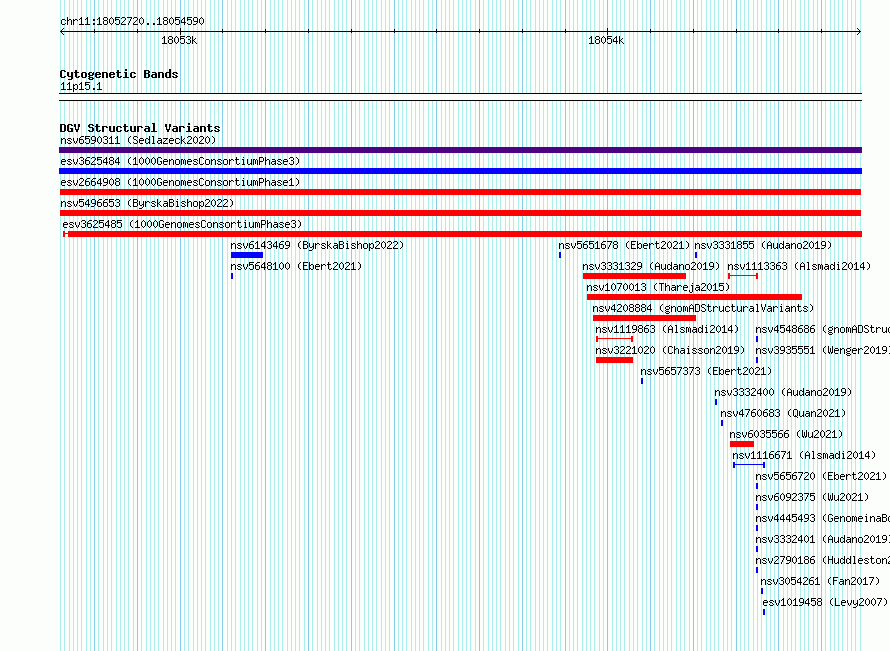Select the nsv3331329 red variant bar

pyautogui.click(x=634, y=276)
